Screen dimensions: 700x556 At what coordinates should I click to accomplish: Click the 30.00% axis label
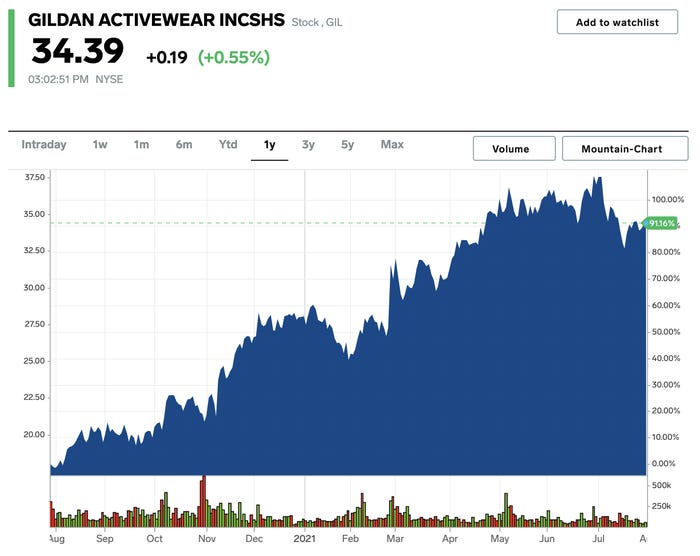click(x=666, y=385)
